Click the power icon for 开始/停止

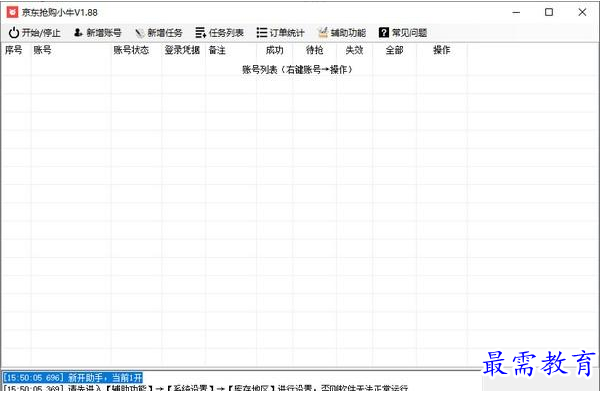click(14, 33)
